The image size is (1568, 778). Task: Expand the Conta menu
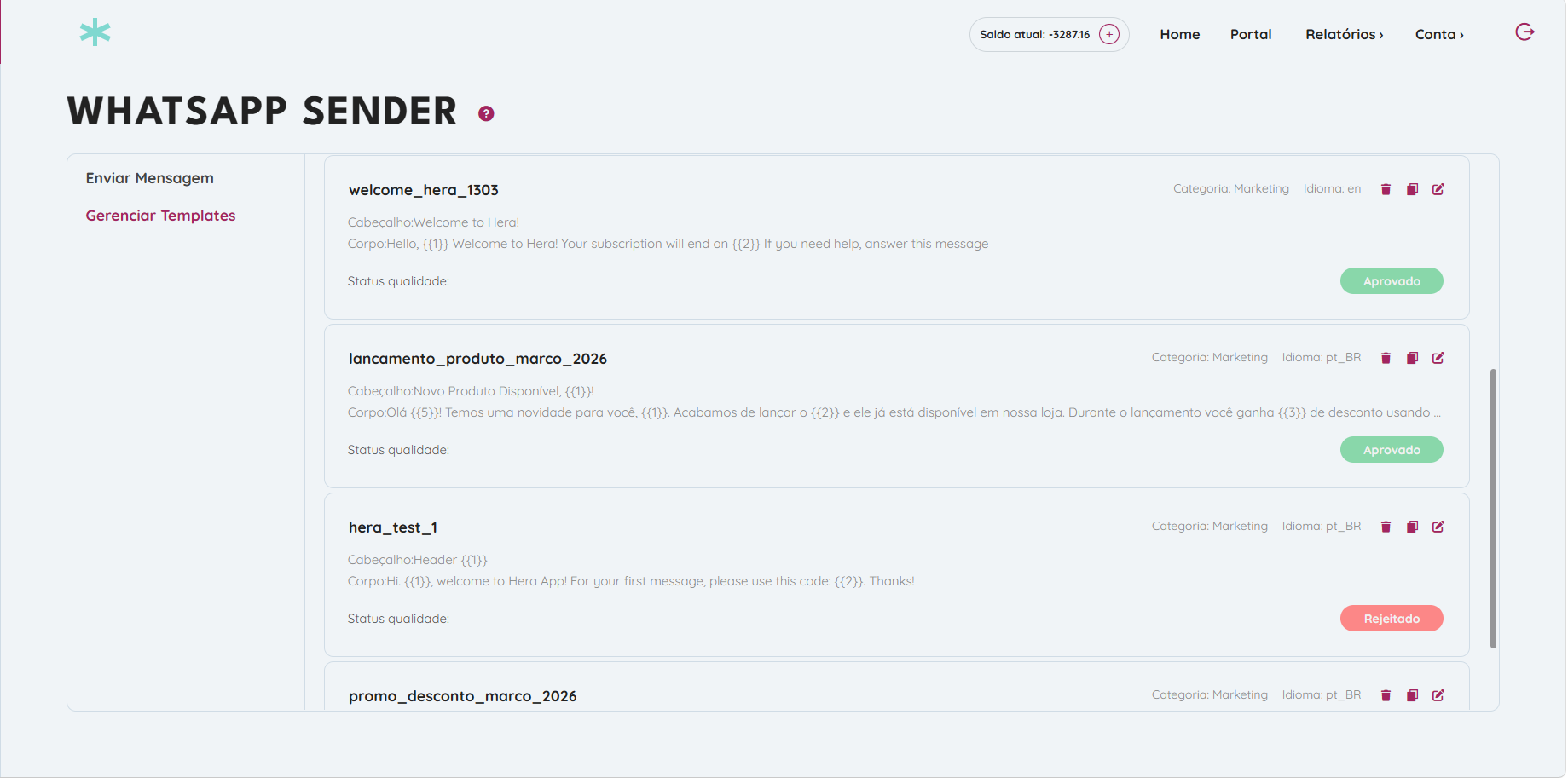coord(1439,34)
